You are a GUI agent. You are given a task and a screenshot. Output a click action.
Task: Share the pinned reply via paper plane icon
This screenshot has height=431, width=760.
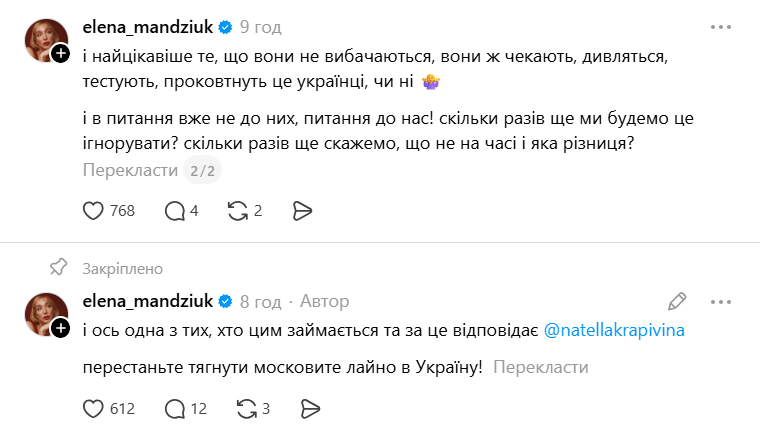point(310,408)
